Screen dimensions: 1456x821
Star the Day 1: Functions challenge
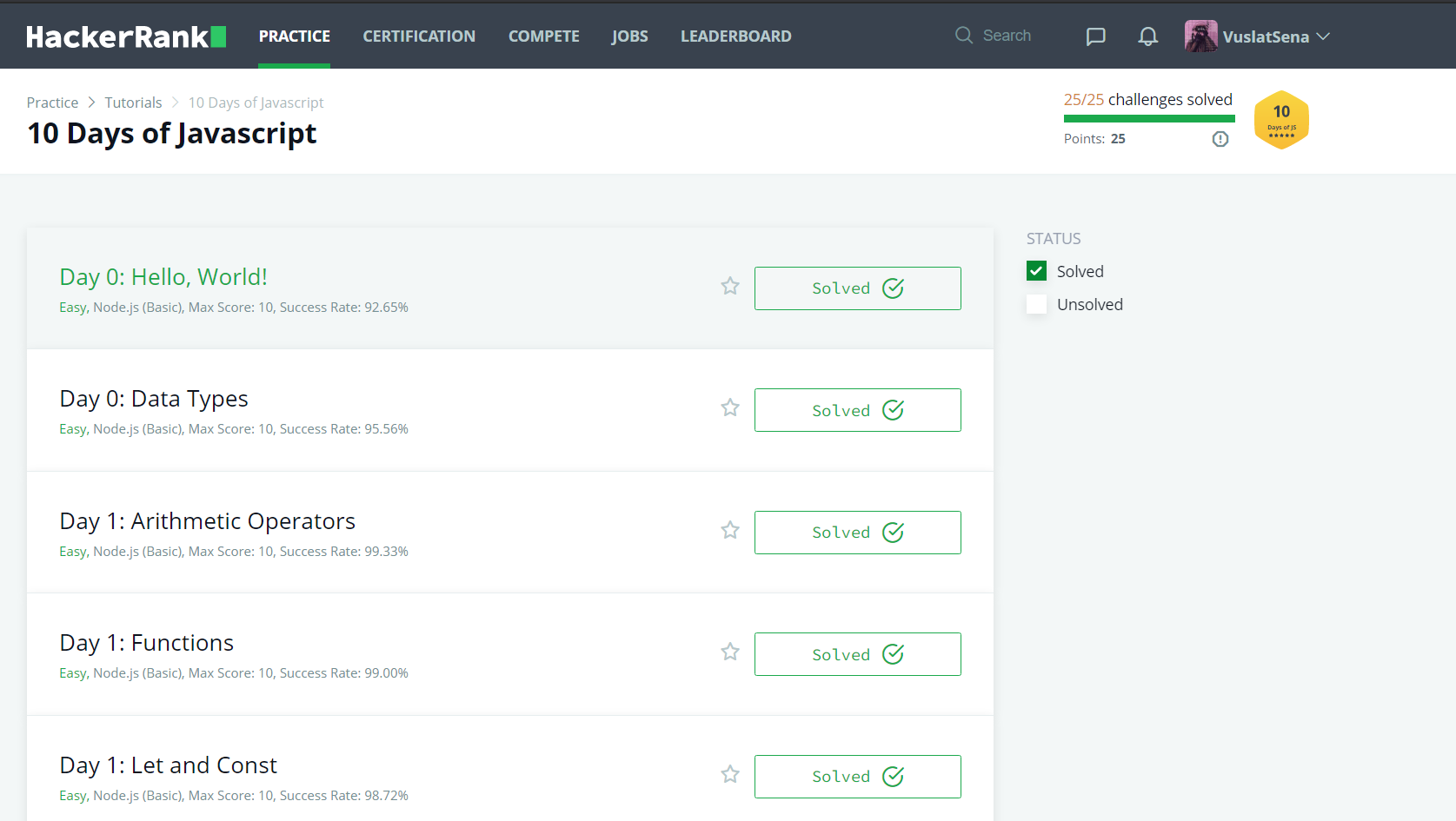tap(729, 652)
